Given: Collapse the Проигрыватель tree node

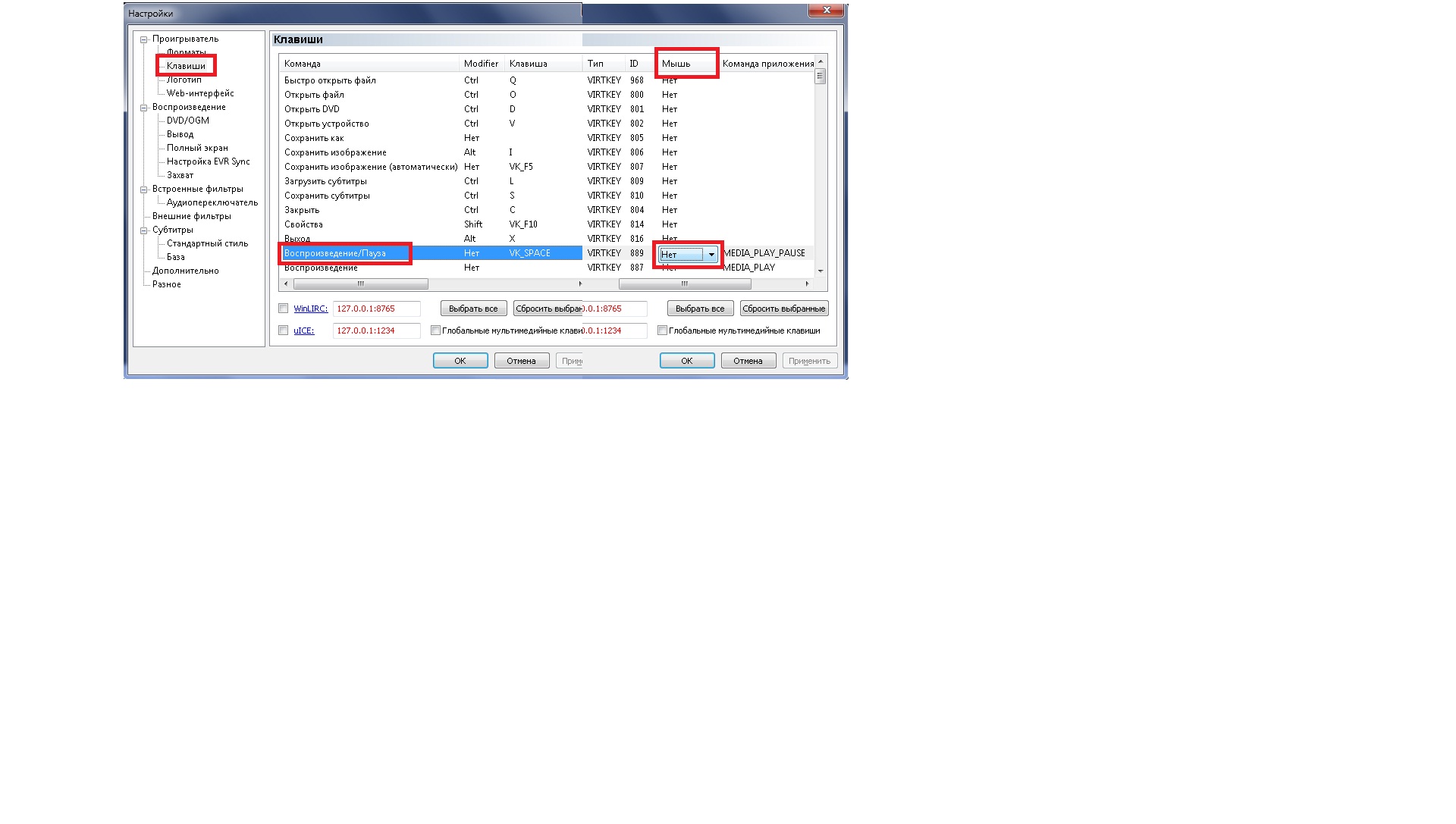Looking at the screenshot, I should tap(143, 39).
